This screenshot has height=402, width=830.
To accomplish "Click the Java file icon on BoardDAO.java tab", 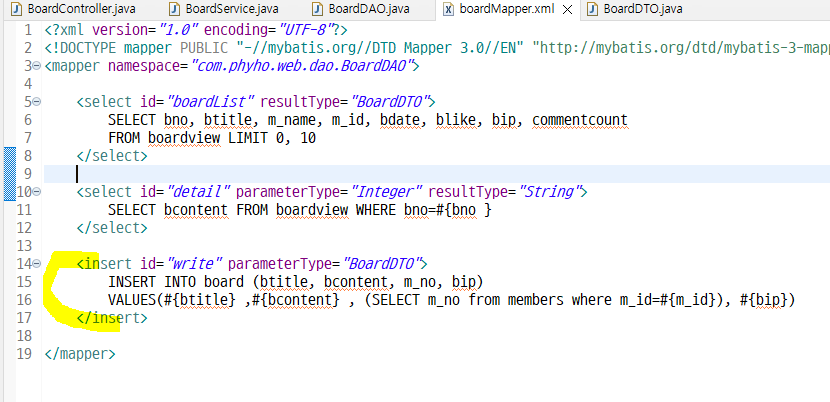I will click(318, 9).
